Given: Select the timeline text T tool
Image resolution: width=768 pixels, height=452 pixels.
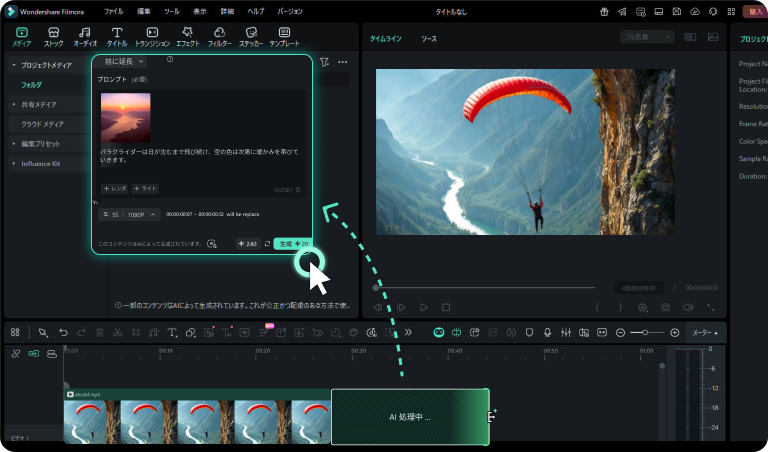Looking at the screenshot, I should tap(172, 333).
